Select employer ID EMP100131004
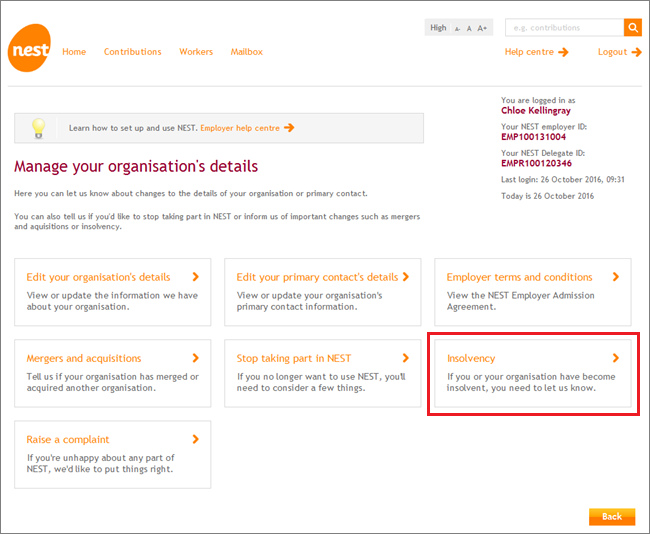The width and height of the screenshot is (650, 534). [x=533, y=137]
